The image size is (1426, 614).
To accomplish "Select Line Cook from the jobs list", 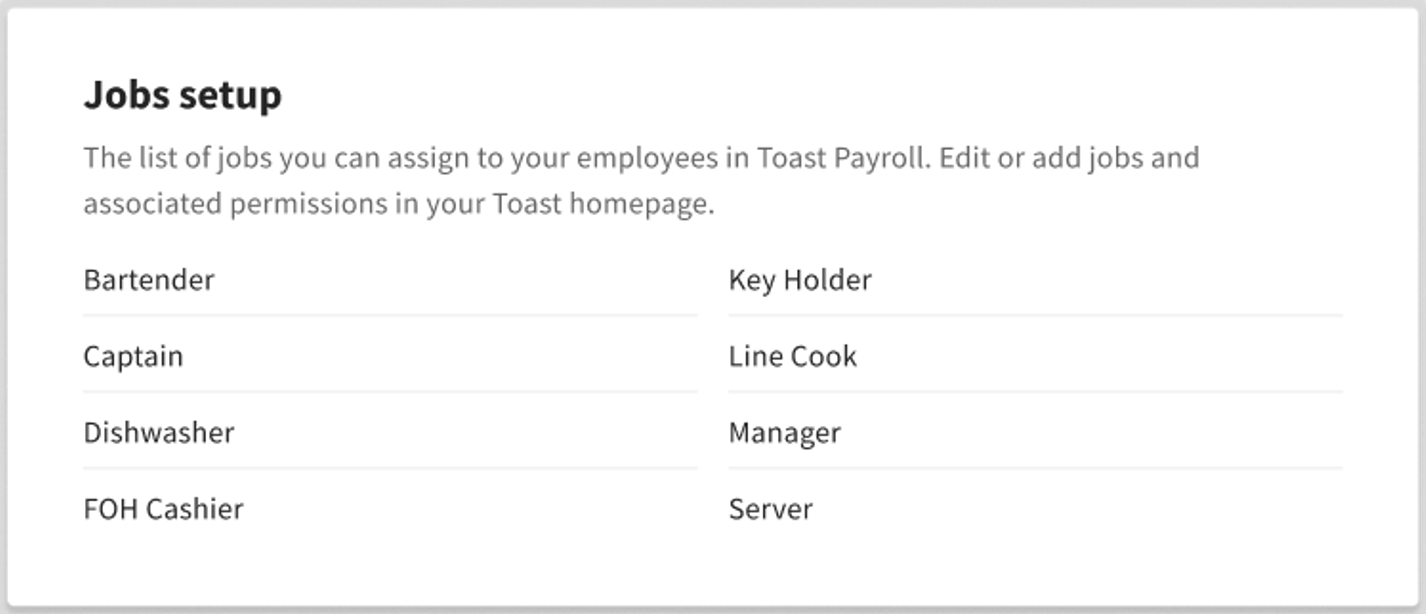I will point(791,356).
